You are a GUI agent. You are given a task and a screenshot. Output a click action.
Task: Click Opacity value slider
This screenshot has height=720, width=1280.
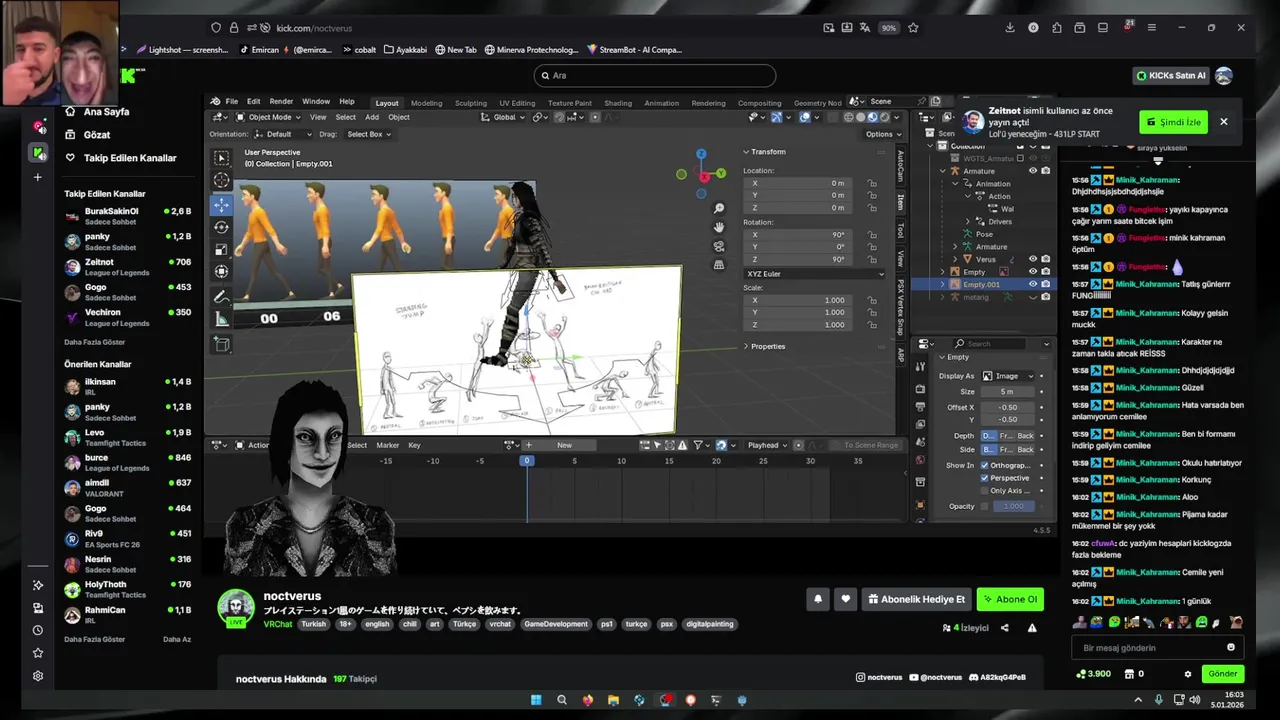[1014, 506]
